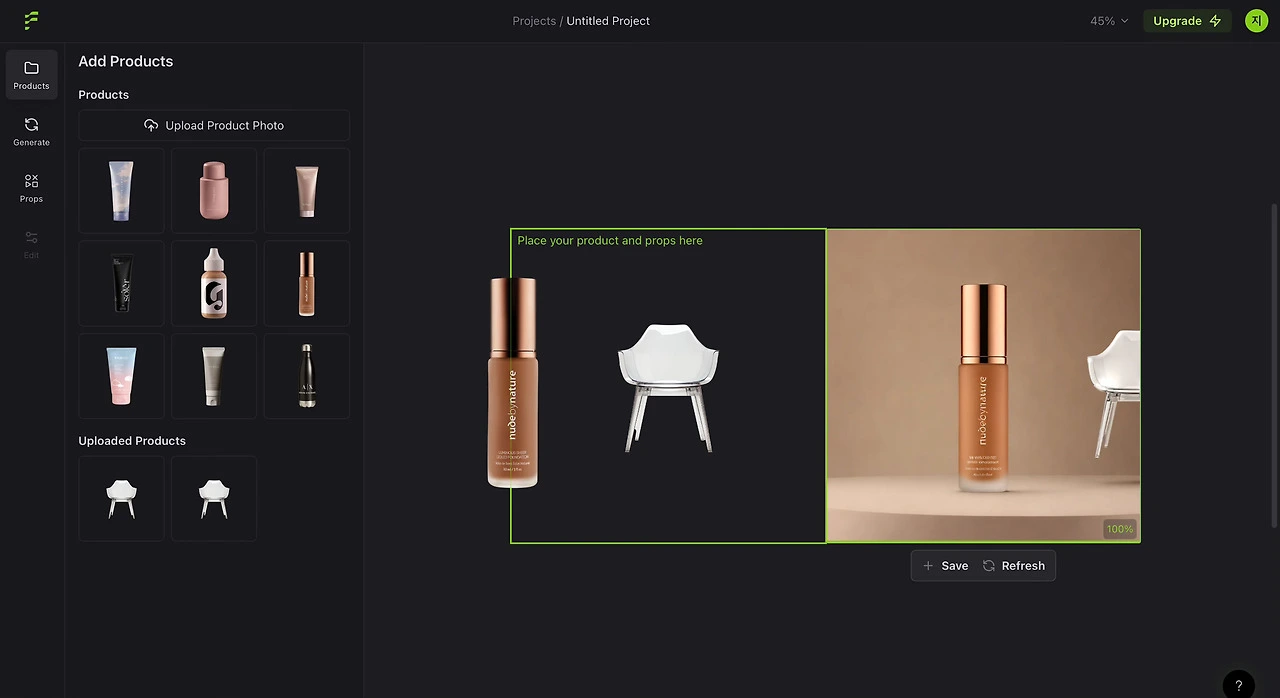Select the pink pump bottle product thumbnail
This screenshot has height=698, width=1280.
coord(214,191)
